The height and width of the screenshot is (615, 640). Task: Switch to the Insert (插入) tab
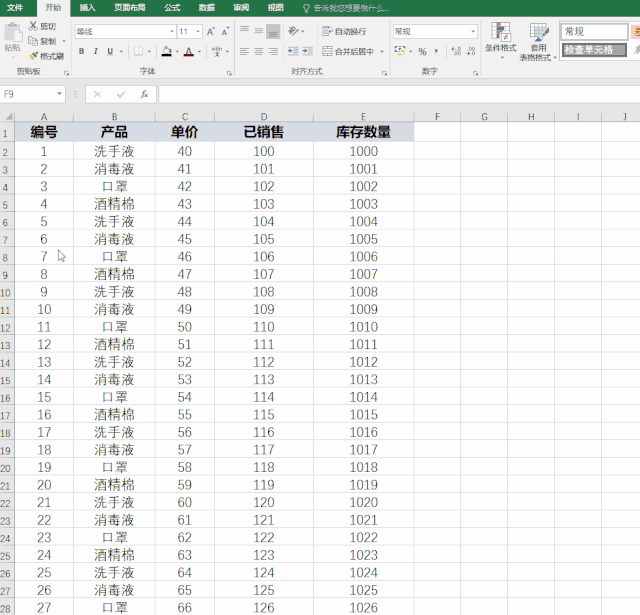point(87,8)
